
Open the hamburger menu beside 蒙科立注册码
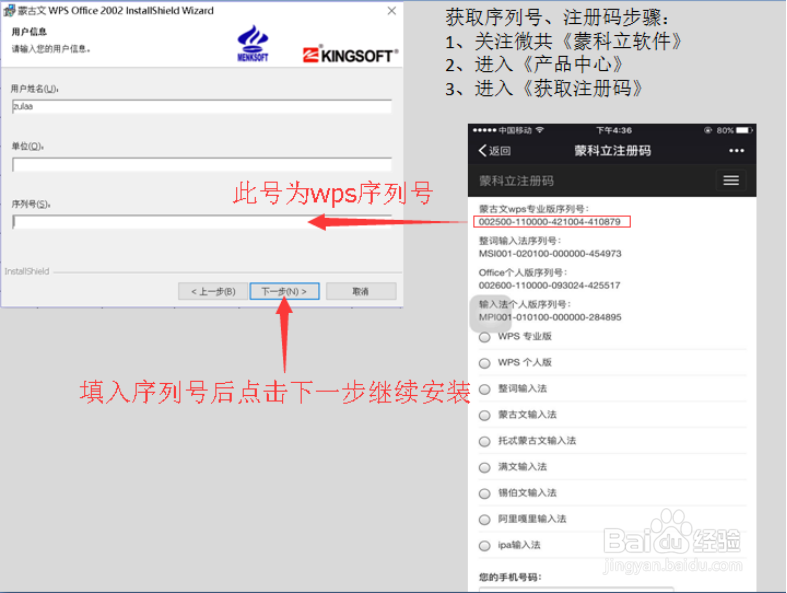(731, 180)
